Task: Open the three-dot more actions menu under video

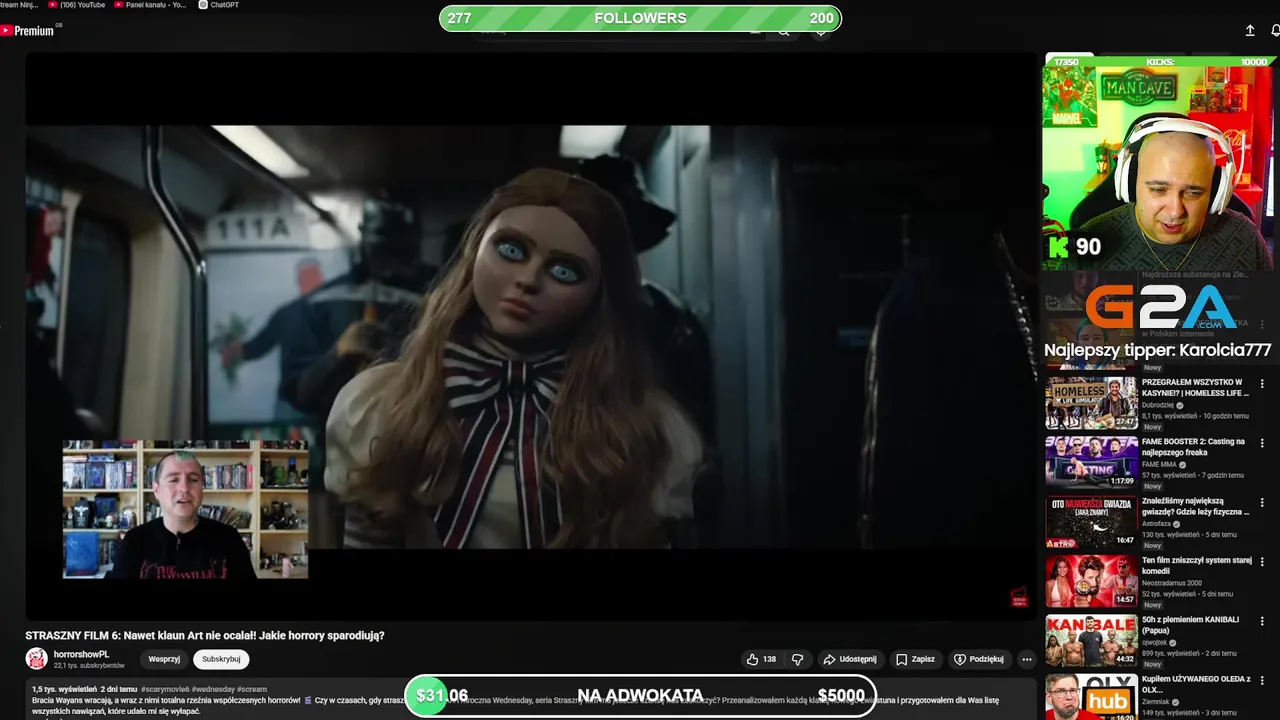Action: coord(1026,659)
